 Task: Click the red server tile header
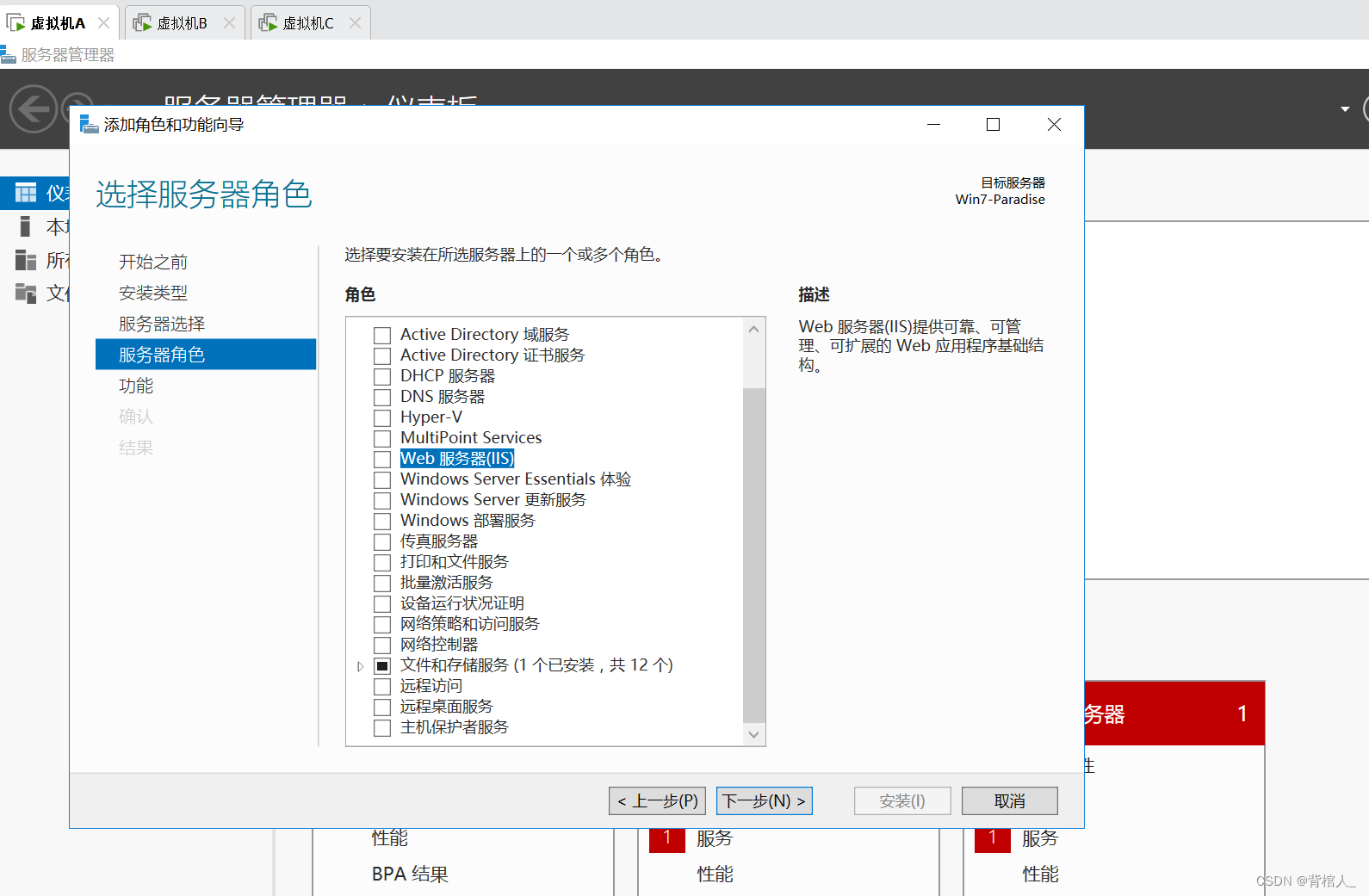tap(1174, 714)
